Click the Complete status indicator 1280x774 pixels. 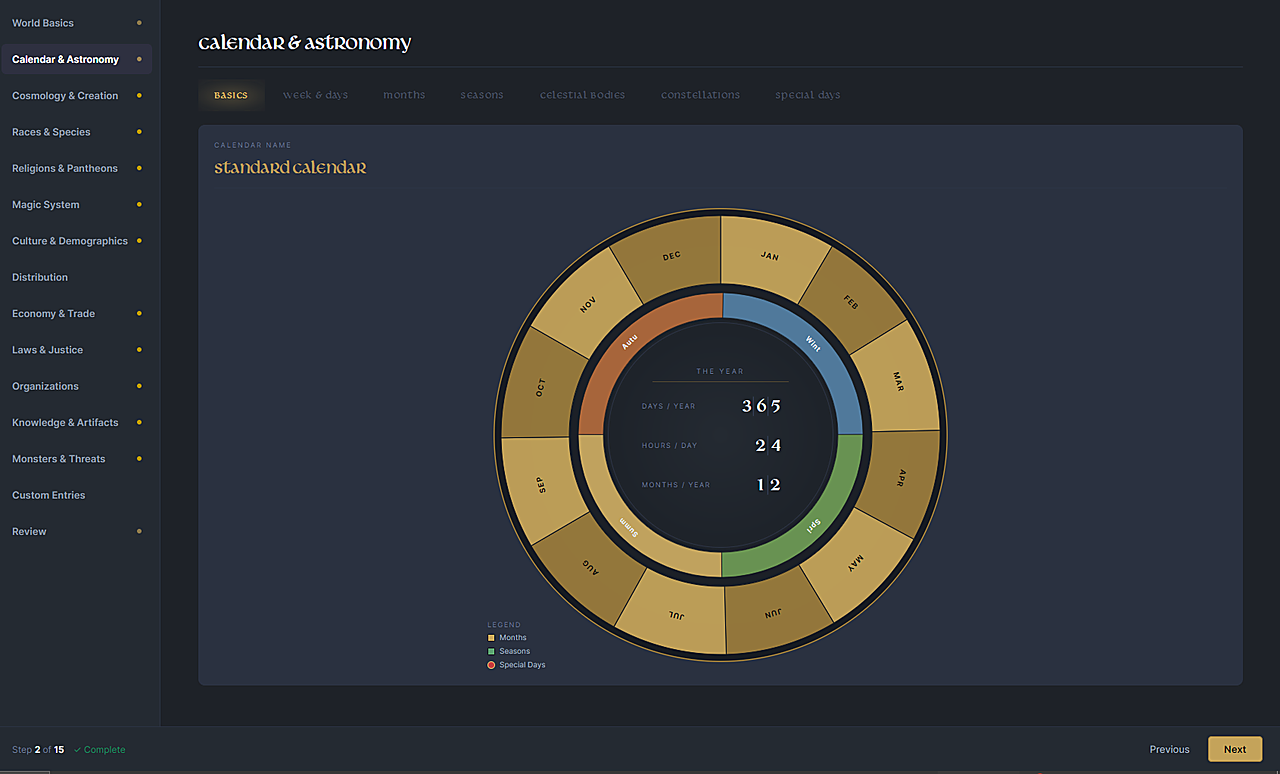[100, 750]
